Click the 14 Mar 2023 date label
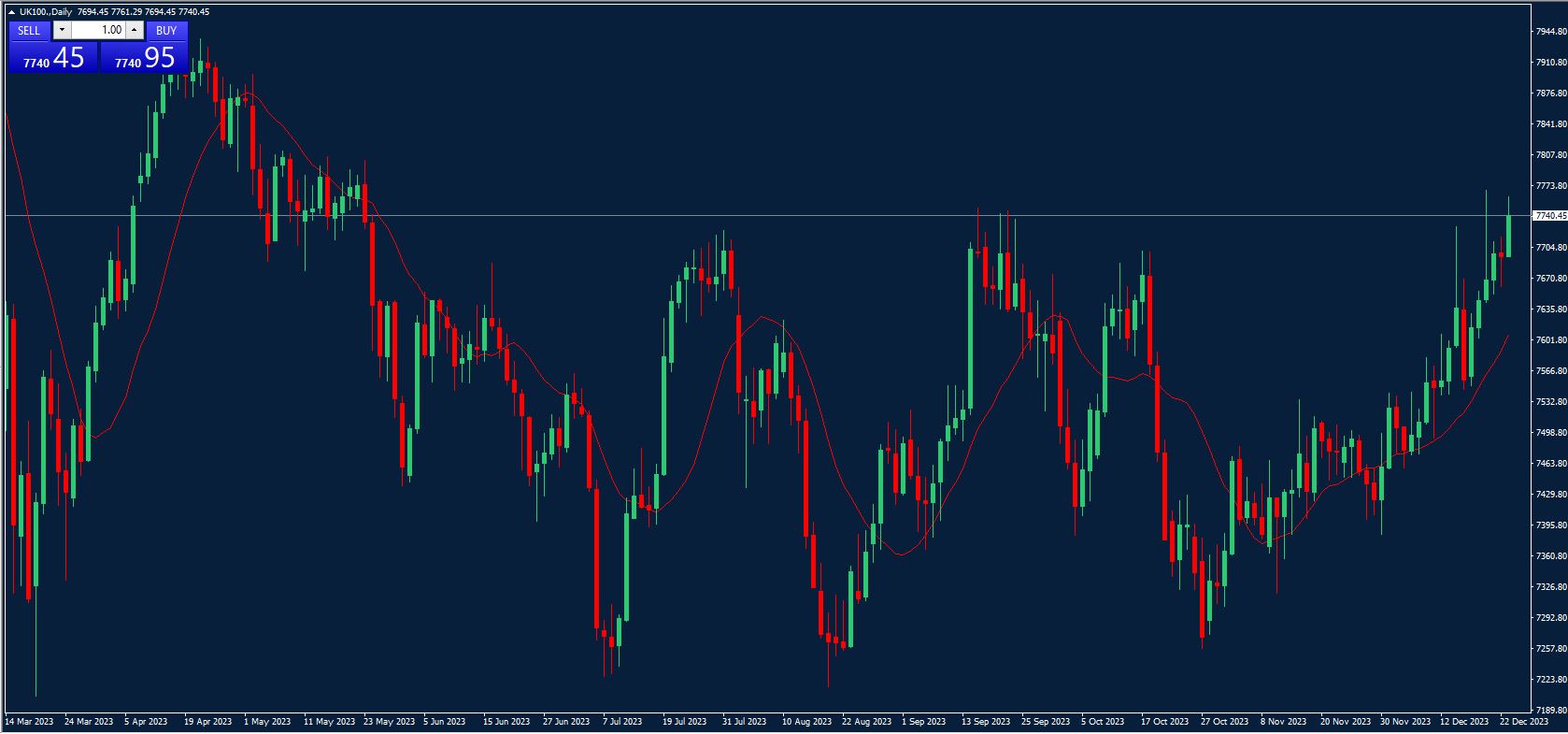The image size is (1568, 734). point(29,722)
